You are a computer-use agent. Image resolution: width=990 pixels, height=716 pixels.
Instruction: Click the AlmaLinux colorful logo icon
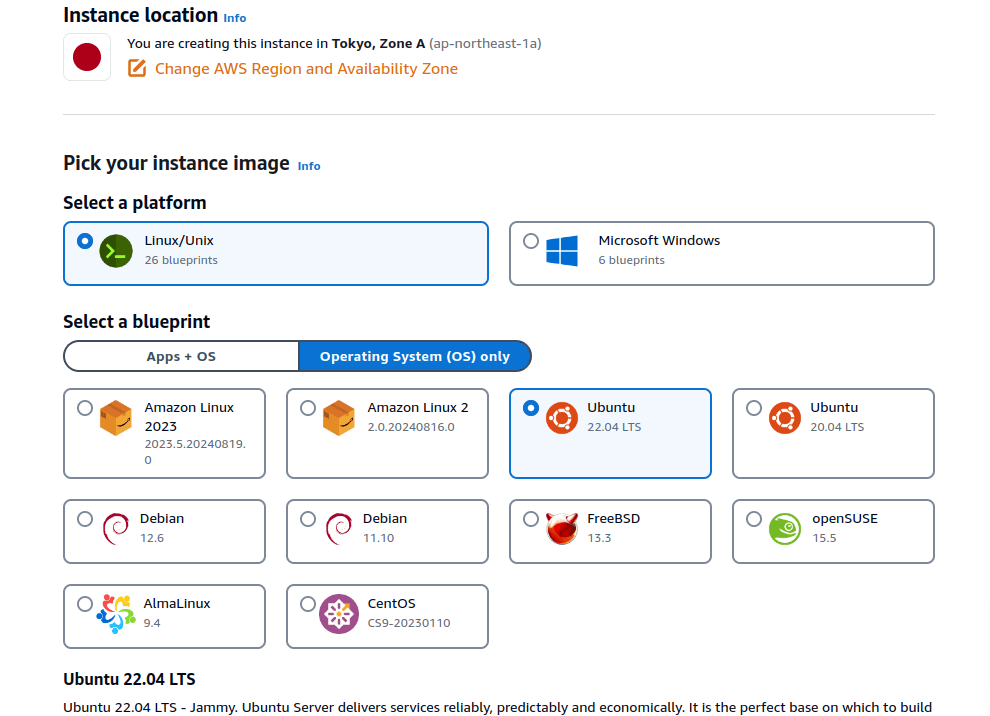coord(116,614)
